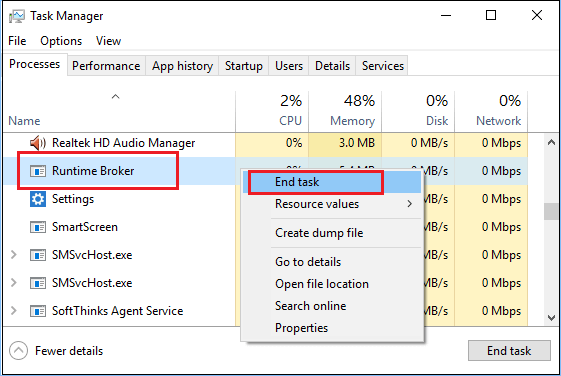
Task: Click the vertical scrollbar thumb of the process list
Action: tap(551, 212)
